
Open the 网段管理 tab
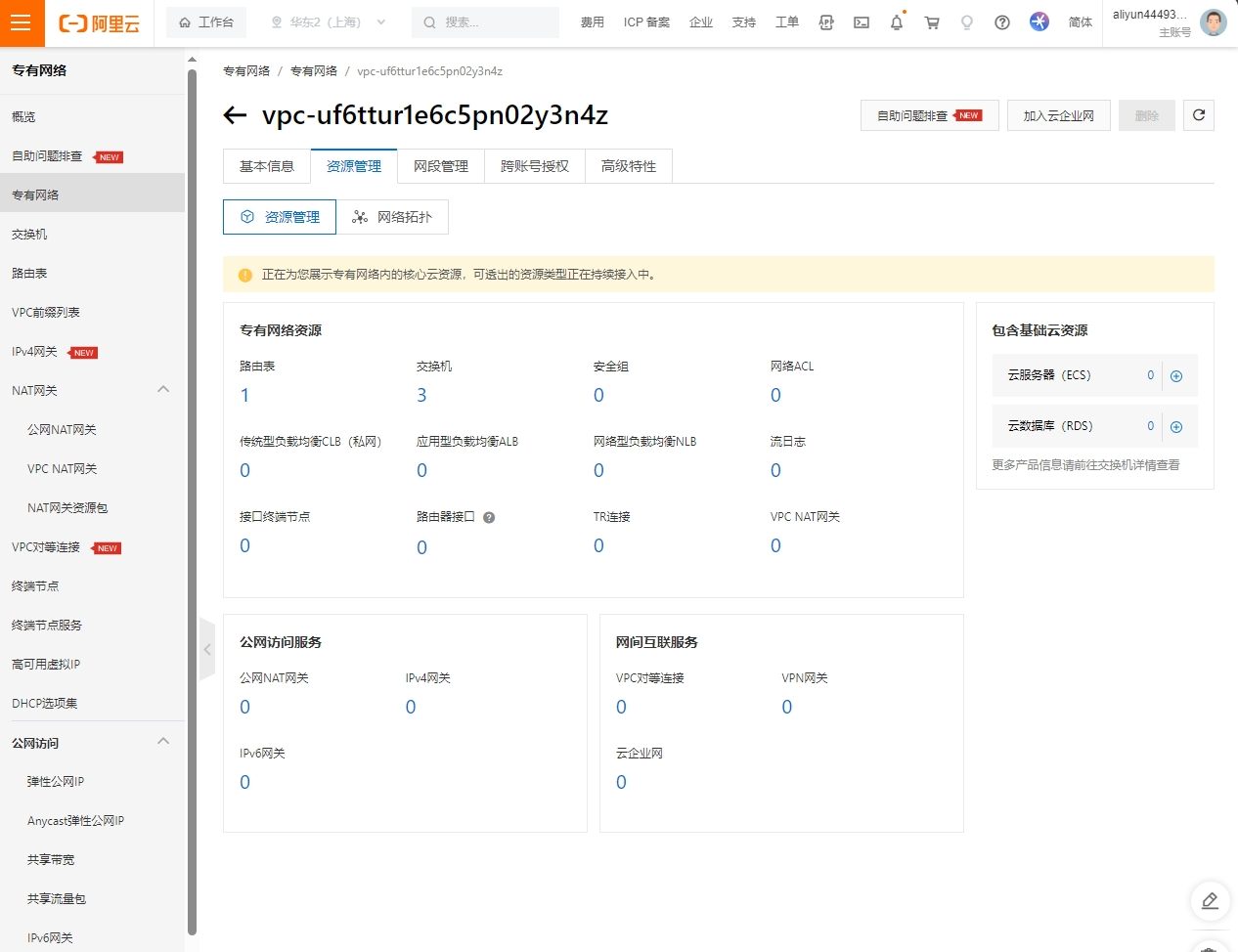pyautogui.click(x=441, y=166)
